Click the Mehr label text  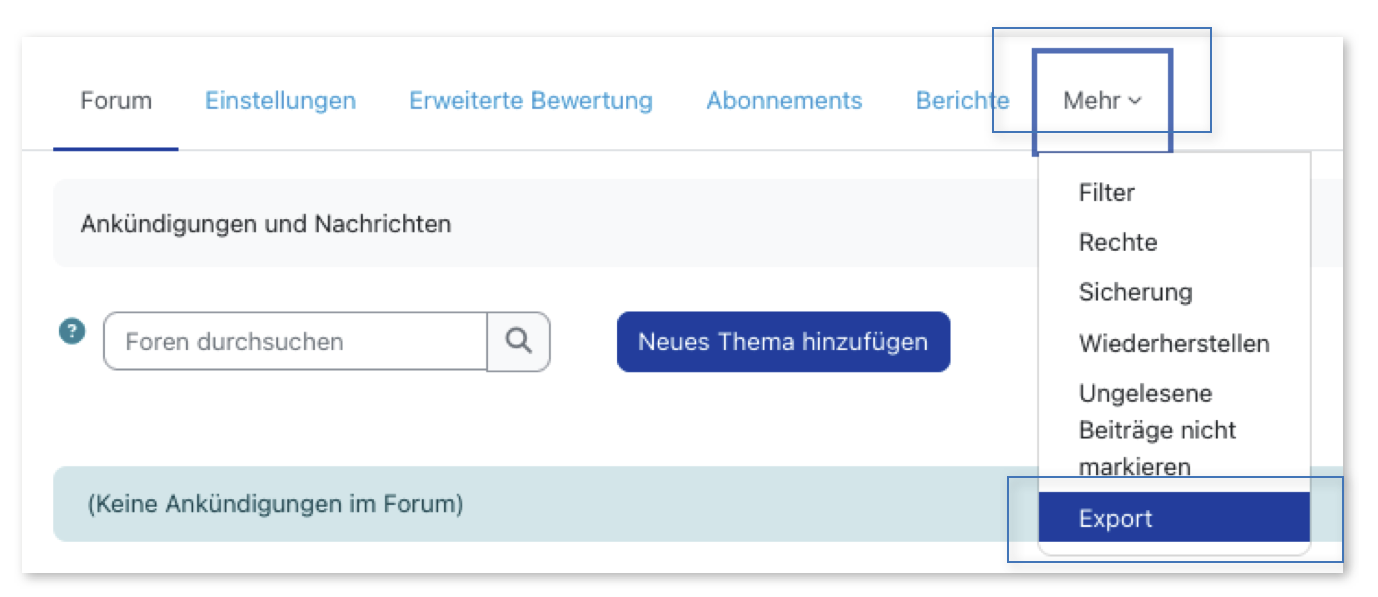coord(1092,101)
